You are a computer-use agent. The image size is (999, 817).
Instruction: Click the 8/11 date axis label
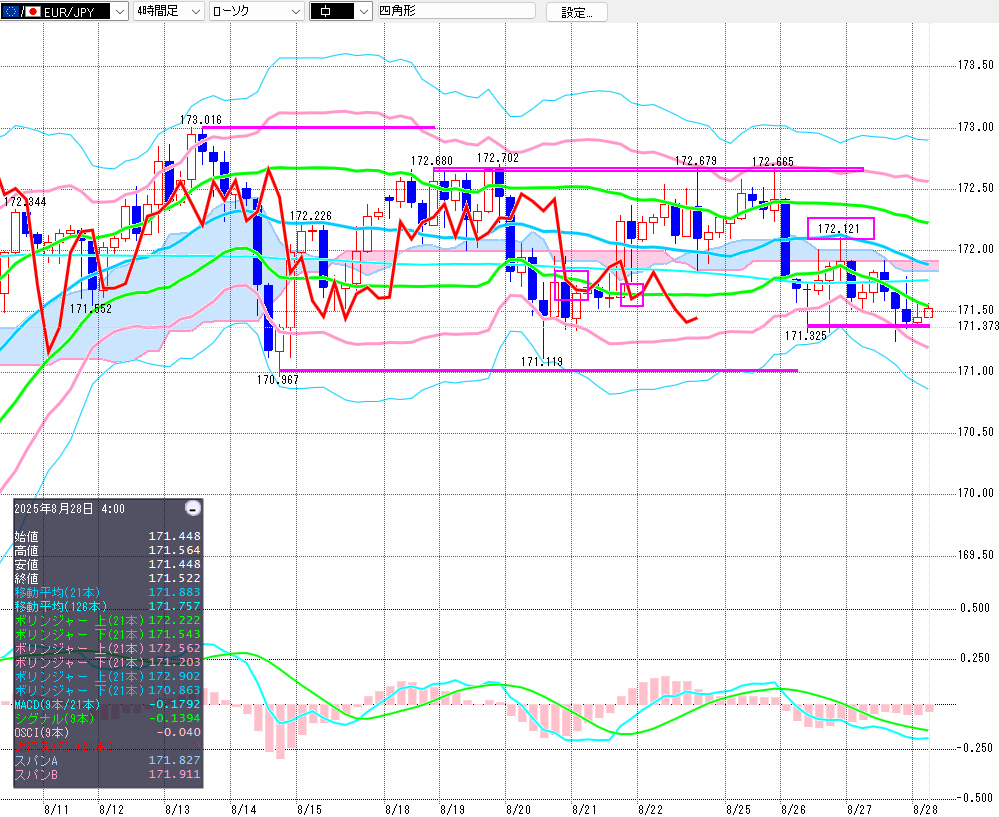[56, 809]
